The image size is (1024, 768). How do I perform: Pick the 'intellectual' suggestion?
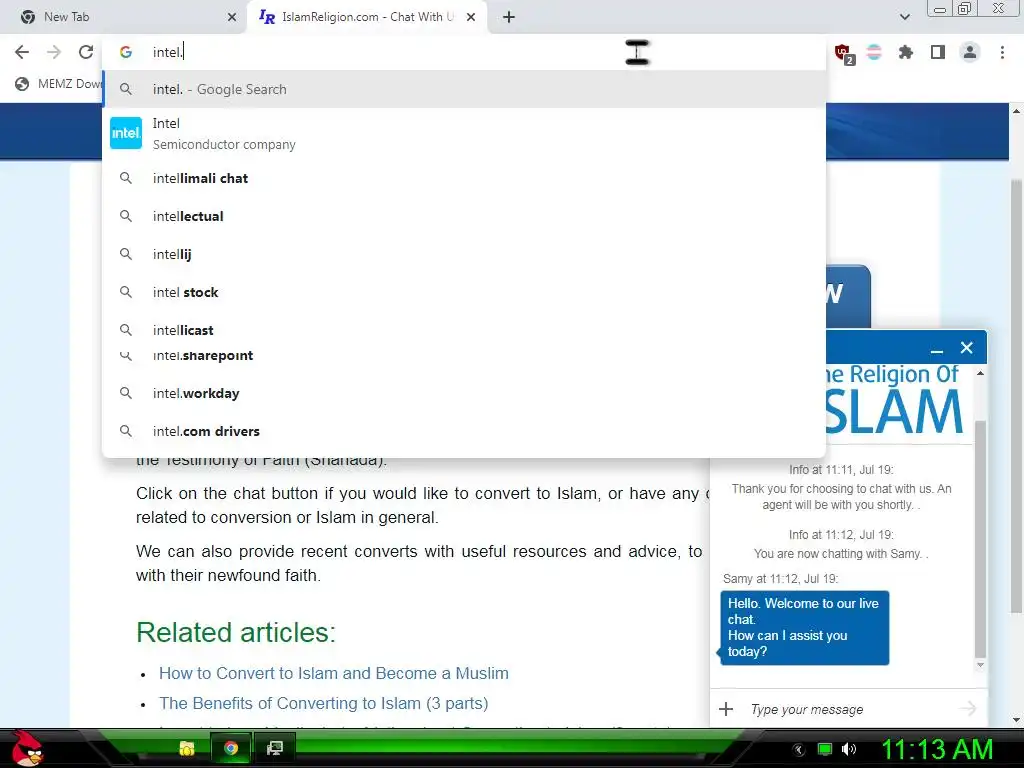coord(464,216)
